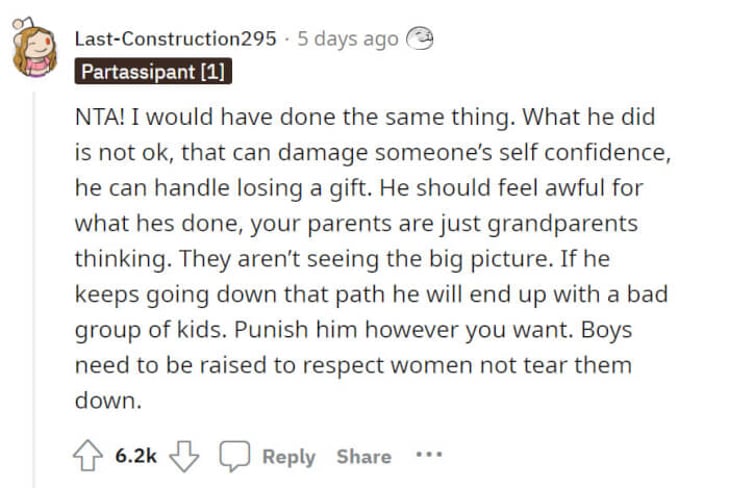
Task: Click the "NTA!" verdict at comment start
Action: click(100, 117)
